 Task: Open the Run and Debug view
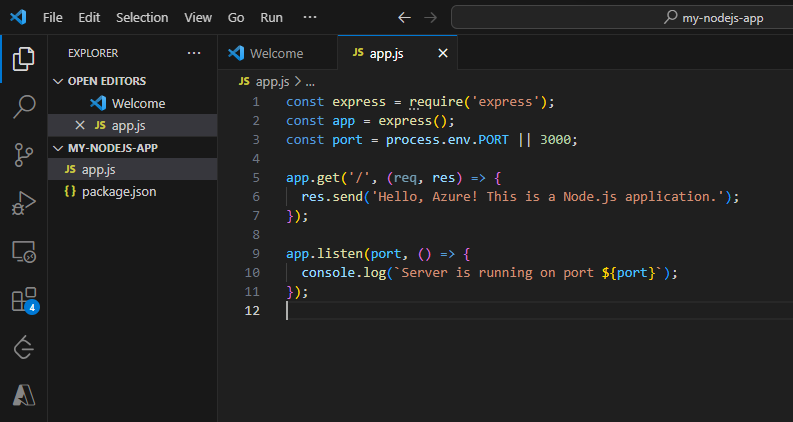coord(23,203)
